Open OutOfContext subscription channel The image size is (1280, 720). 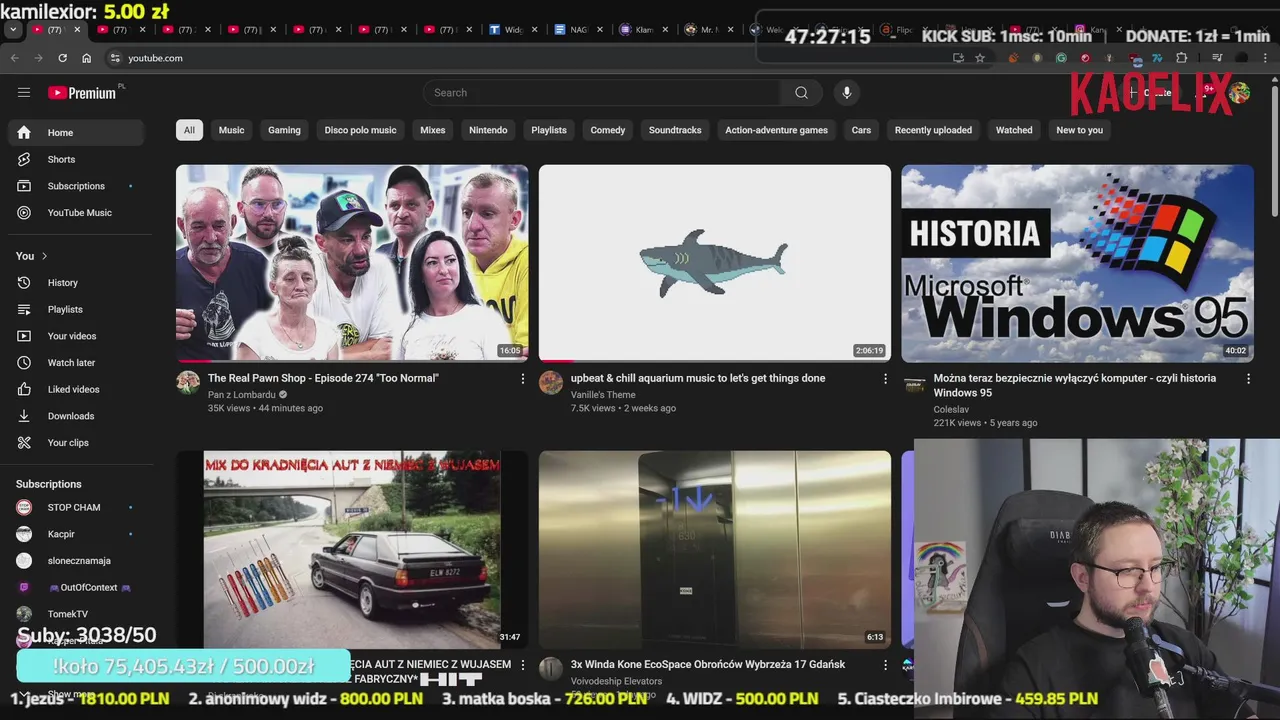click(x=76, y=587)
